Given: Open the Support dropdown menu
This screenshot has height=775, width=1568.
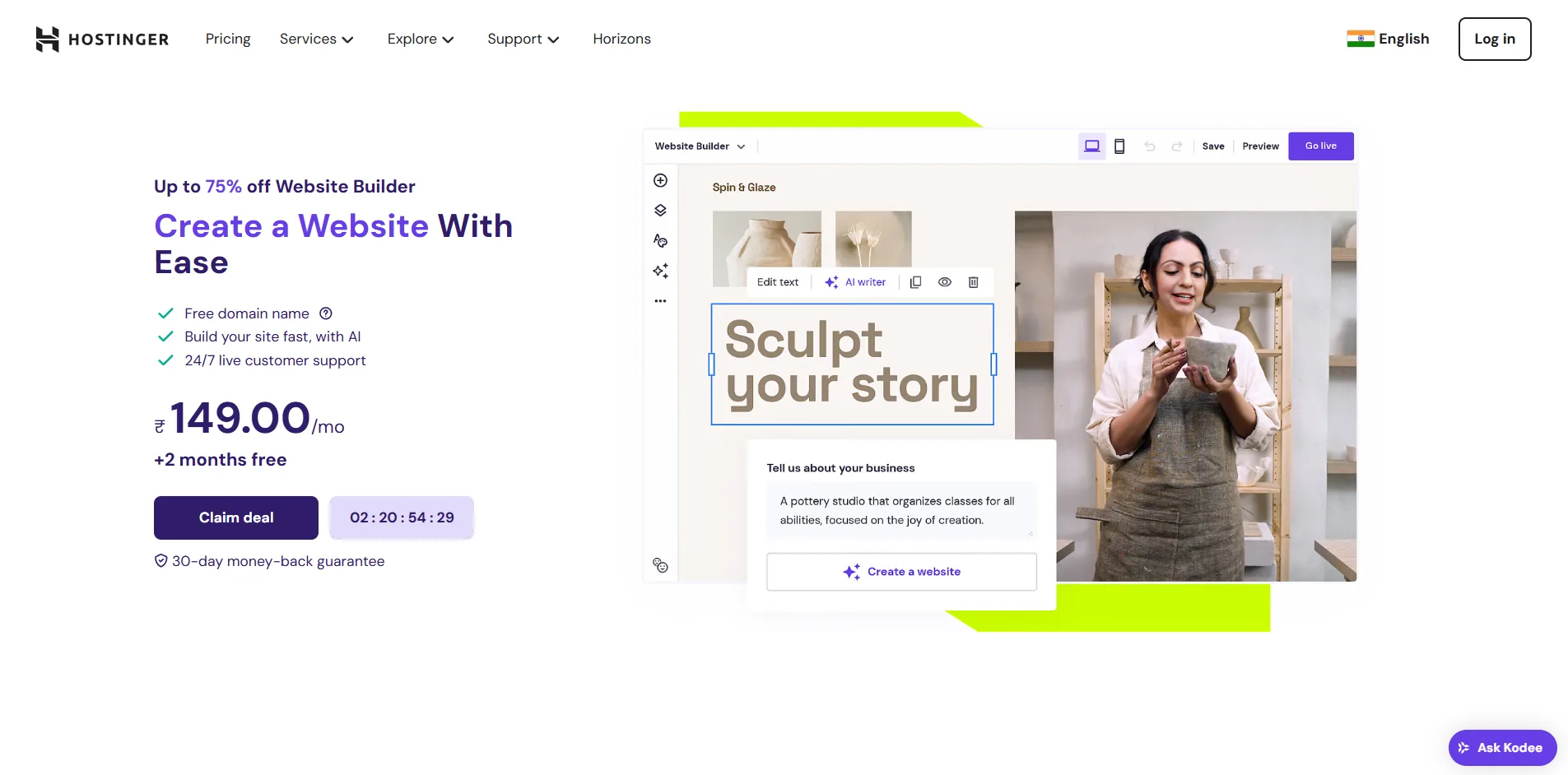Looking at the screenshot, I should tap(523, 39).
